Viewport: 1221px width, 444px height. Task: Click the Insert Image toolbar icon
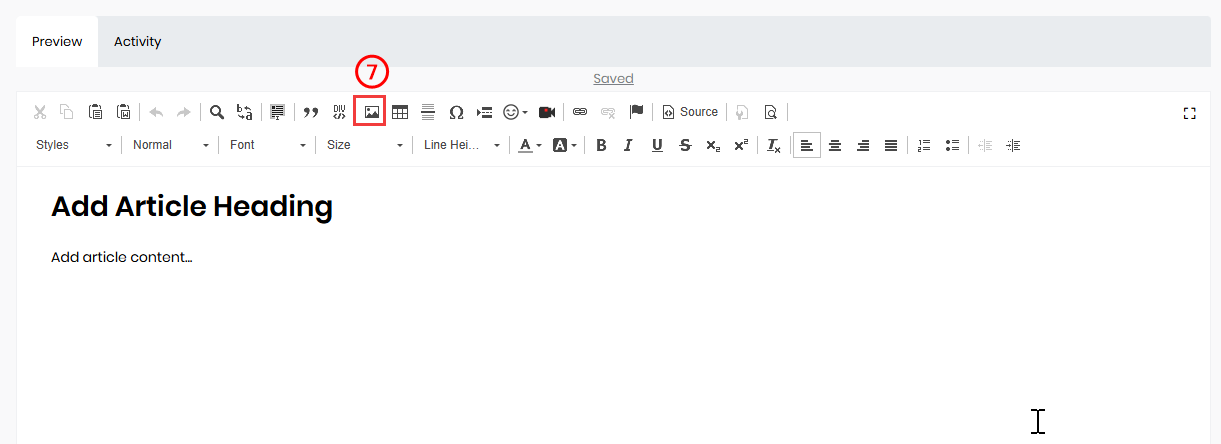pos(371,112)
